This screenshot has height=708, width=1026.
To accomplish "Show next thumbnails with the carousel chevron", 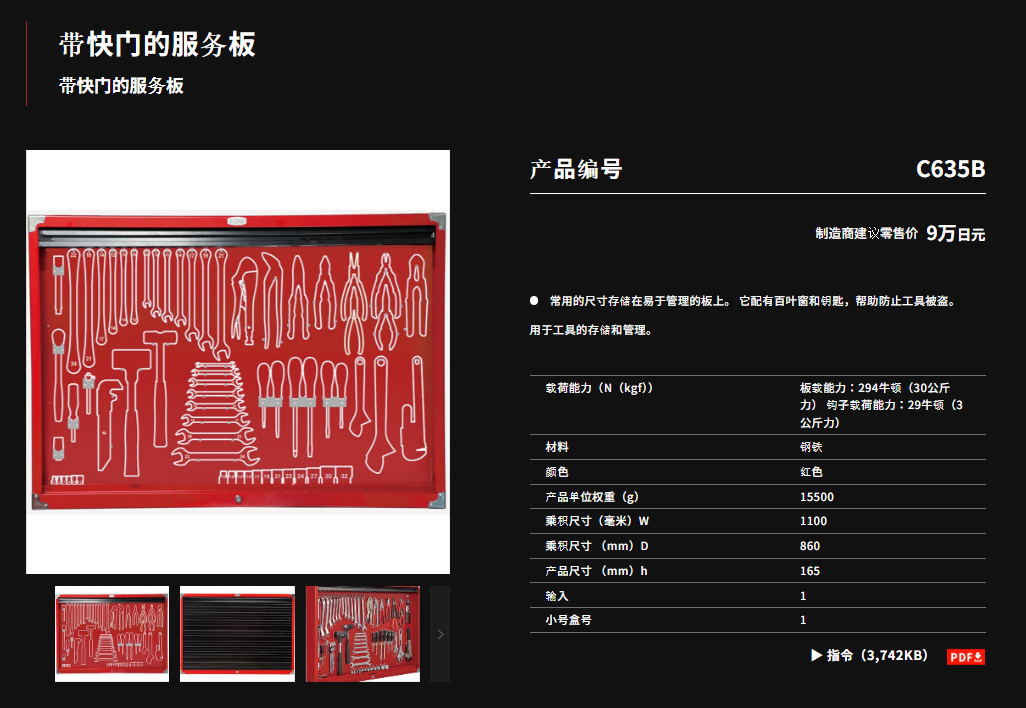I will pos(440,634).
